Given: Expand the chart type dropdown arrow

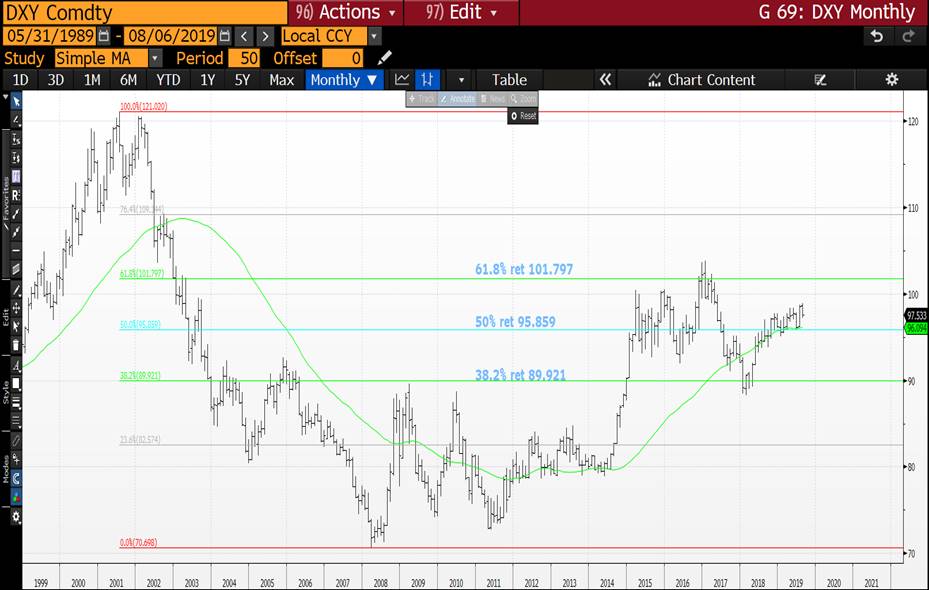Looking at the screenshot, I should click(461, 79).
